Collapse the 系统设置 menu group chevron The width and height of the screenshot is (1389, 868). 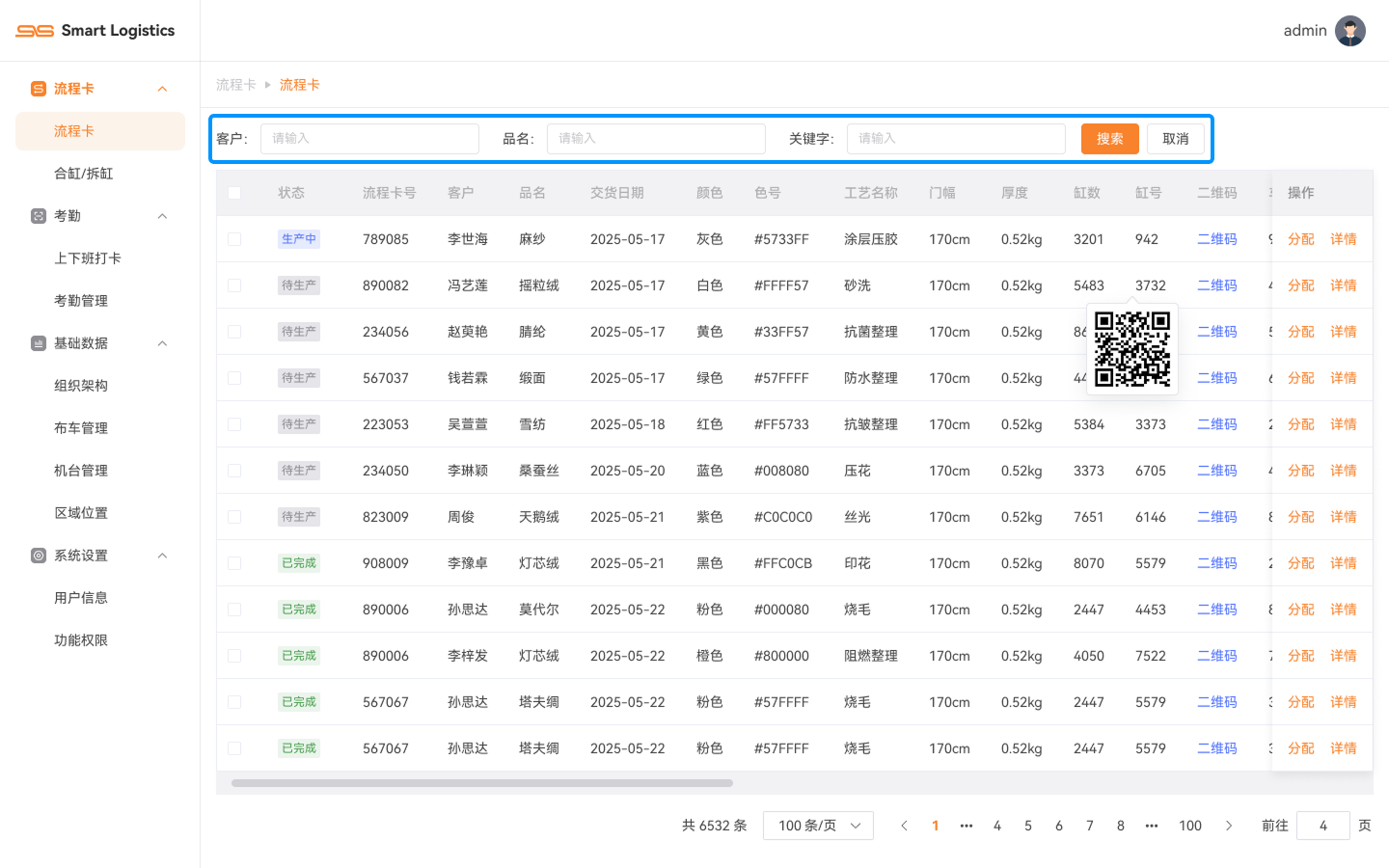pyautogui.click(x=162, y=556)
